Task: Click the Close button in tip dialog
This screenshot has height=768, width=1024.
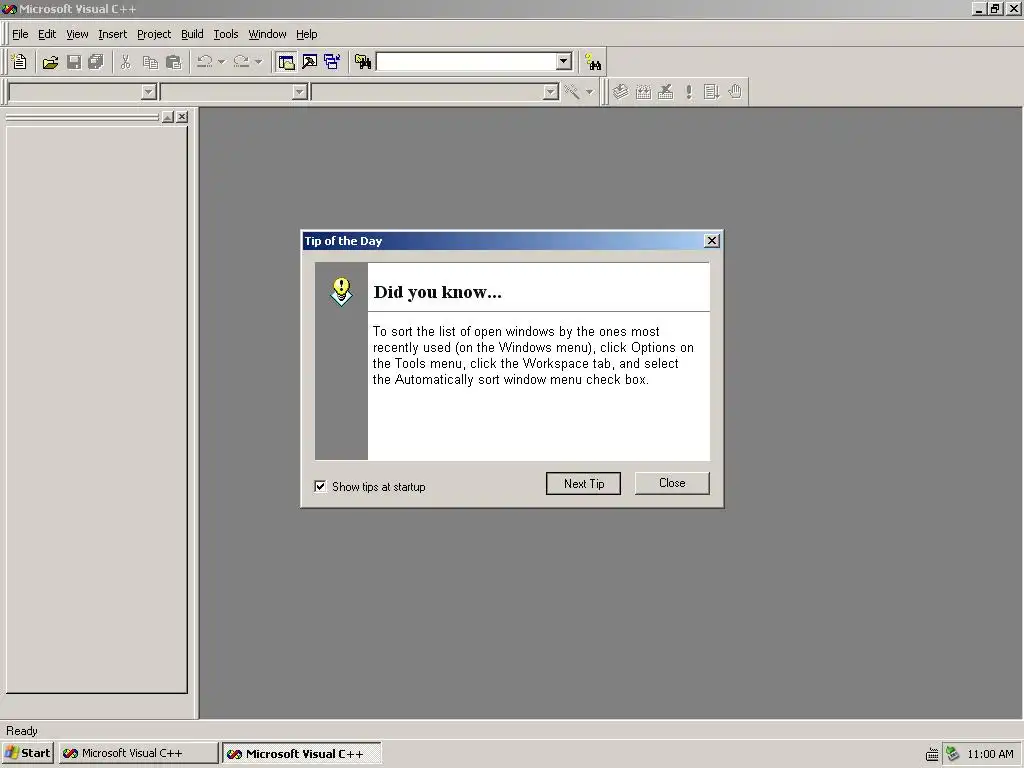Action: (672, 483)
